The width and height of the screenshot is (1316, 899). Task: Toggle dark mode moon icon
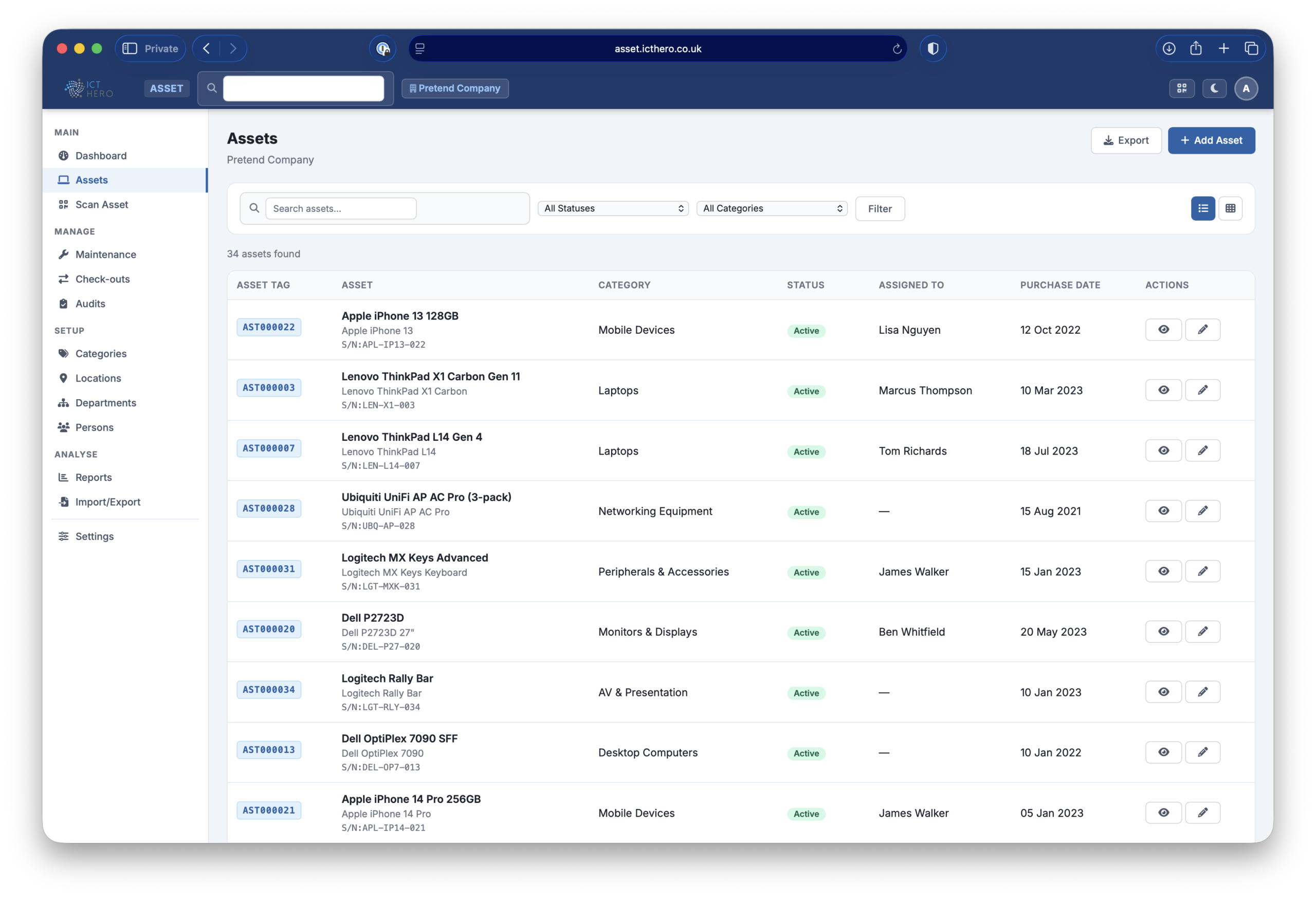pyautogui.click(x=1214, y=88)
